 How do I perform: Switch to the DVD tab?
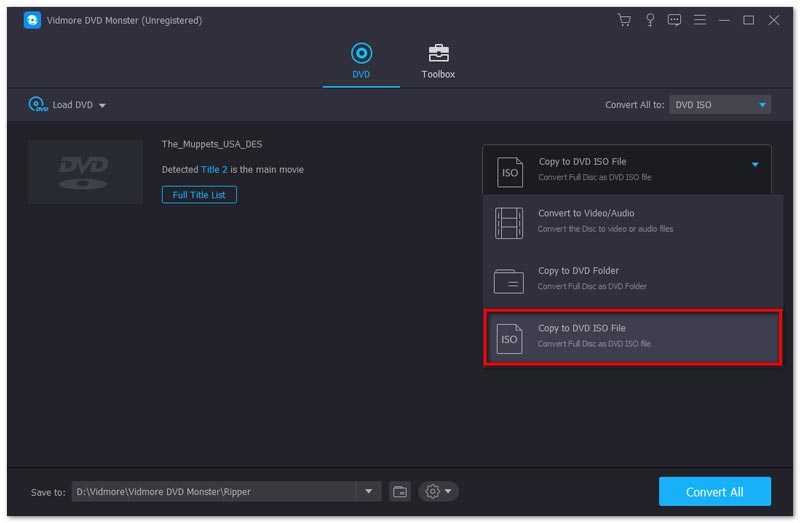(x=361, y=61)
